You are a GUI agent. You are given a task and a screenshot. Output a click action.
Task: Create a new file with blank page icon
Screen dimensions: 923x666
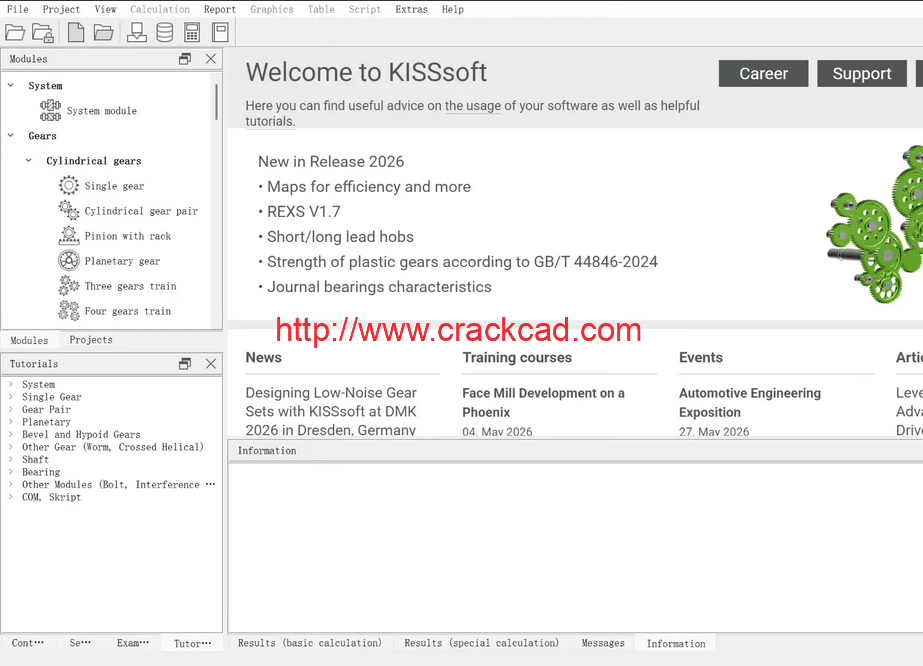point(76,32)
